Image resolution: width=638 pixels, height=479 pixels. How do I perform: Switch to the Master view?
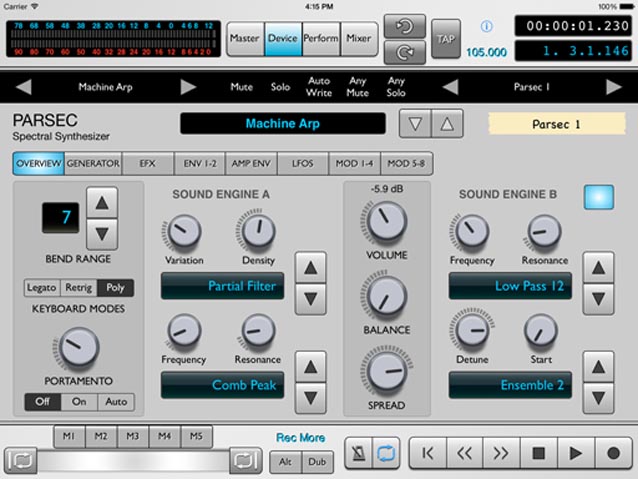pos(245,39)
